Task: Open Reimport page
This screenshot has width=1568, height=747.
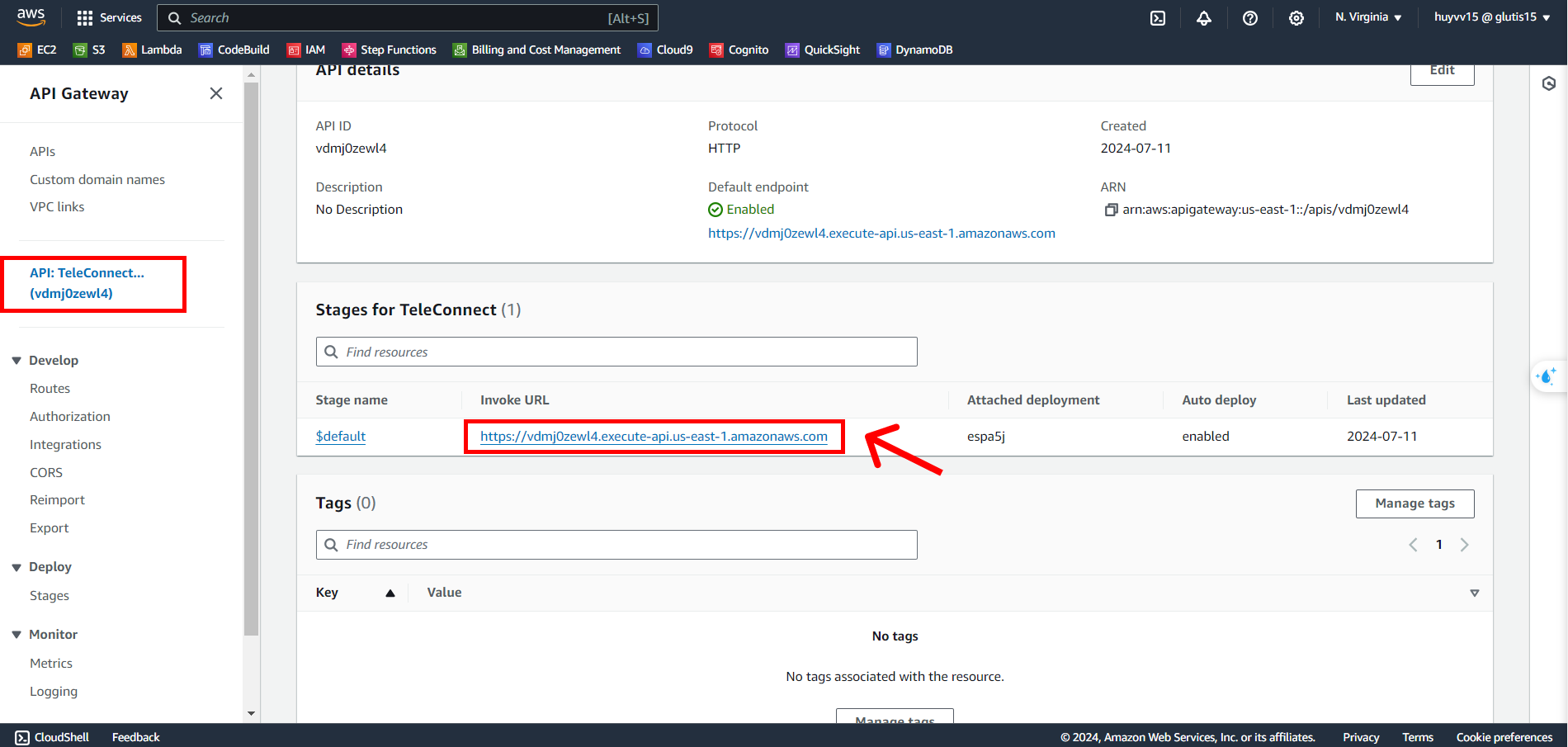Action: [58, 500]
